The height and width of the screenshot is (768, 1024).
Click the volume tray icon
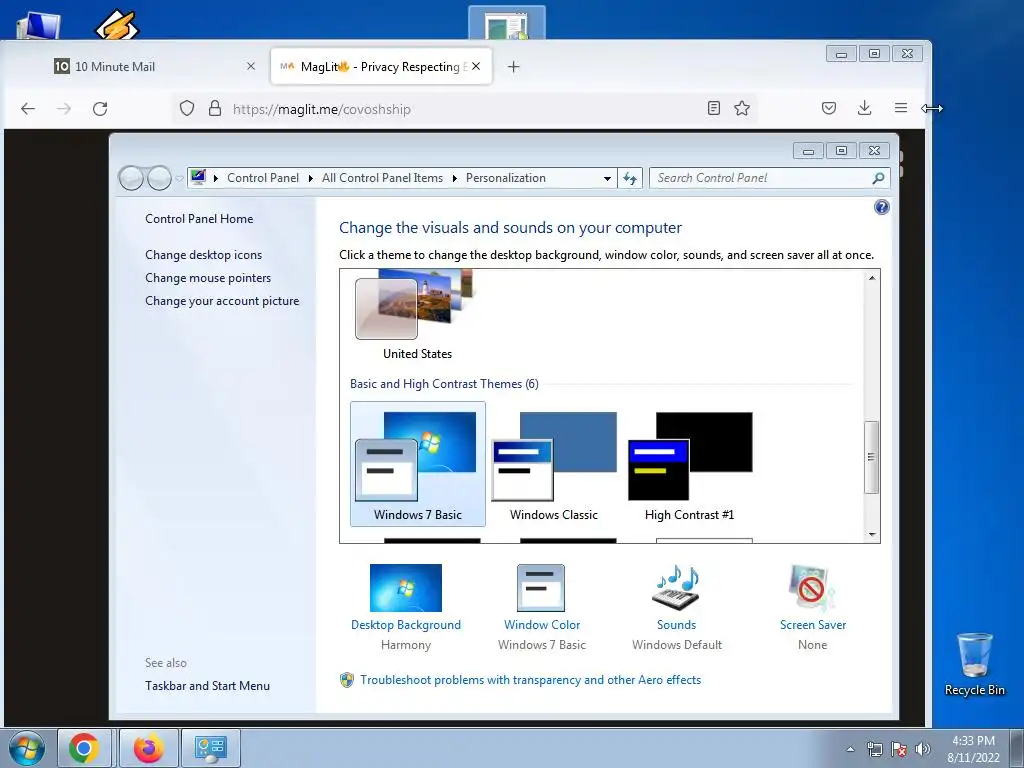(923, 749)
